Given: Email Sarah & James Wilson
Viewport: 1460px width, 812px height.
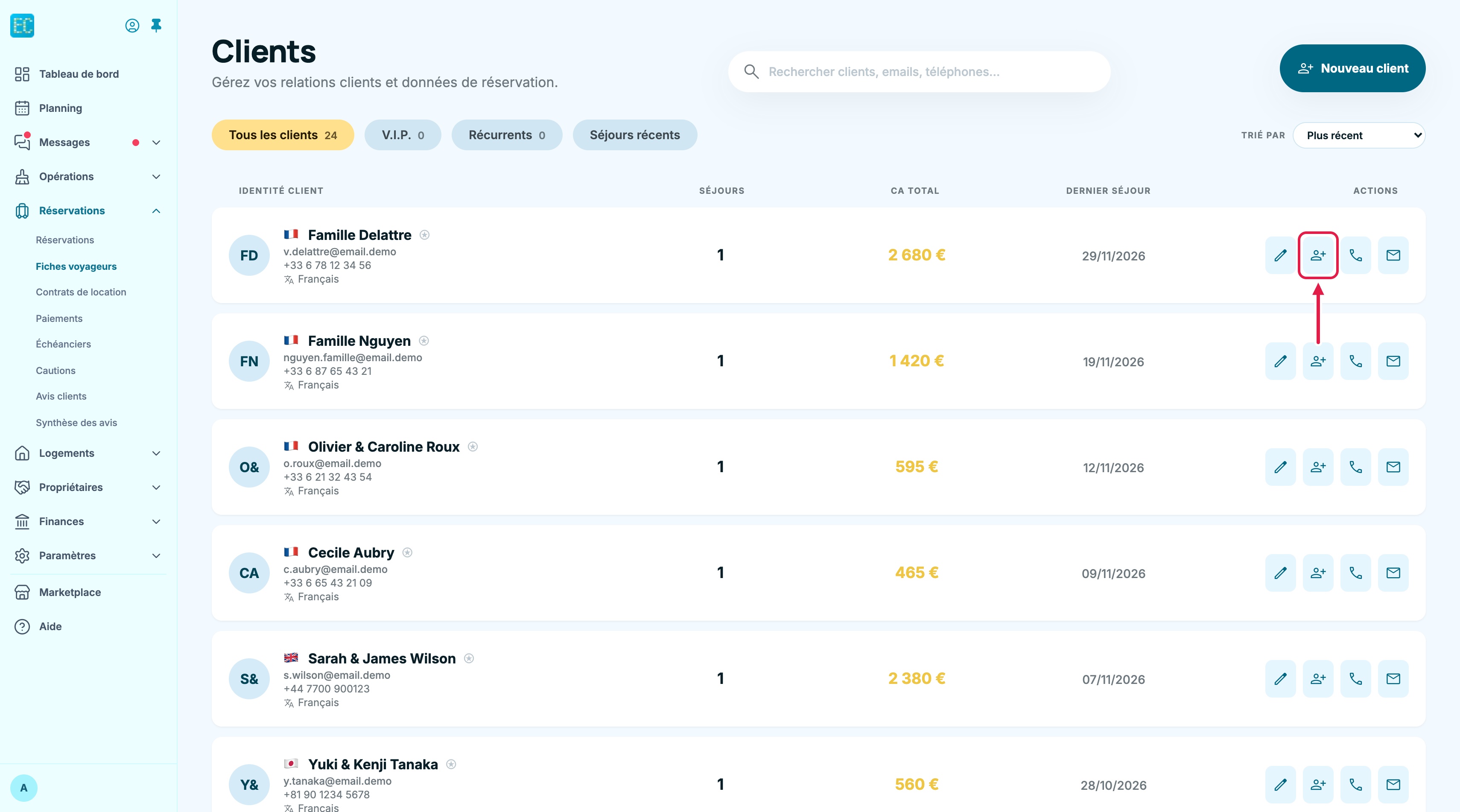Looking at the screenshot, I should [x=1393, y=679].
